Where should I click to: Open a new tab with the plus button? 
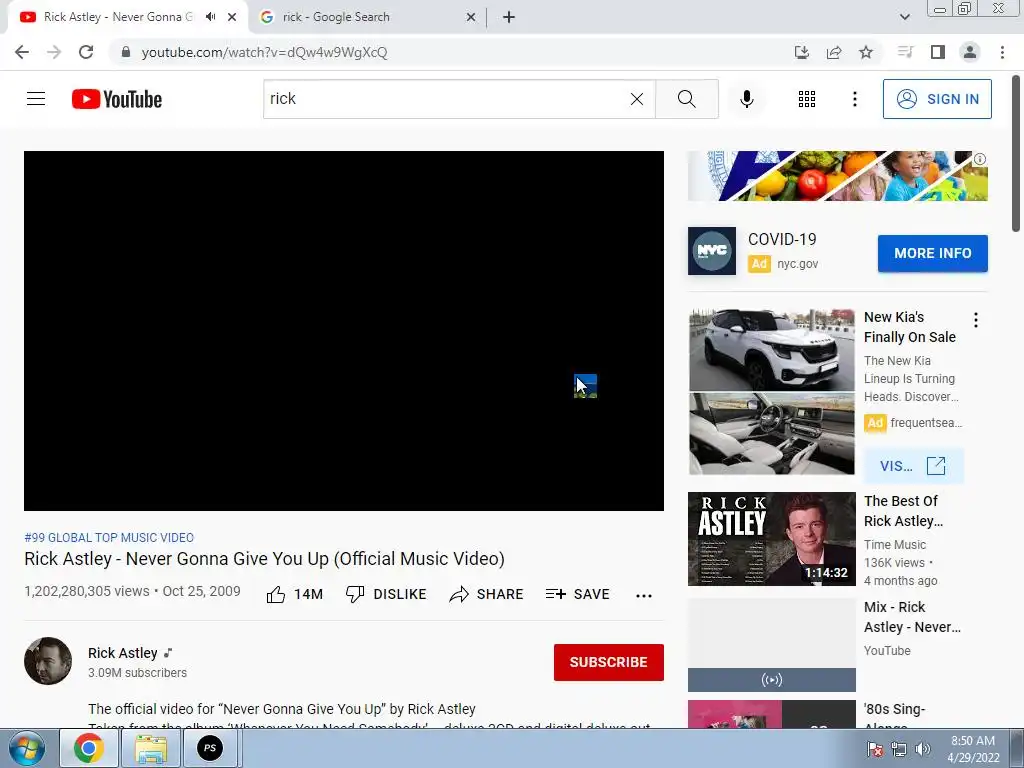point(509,17)
